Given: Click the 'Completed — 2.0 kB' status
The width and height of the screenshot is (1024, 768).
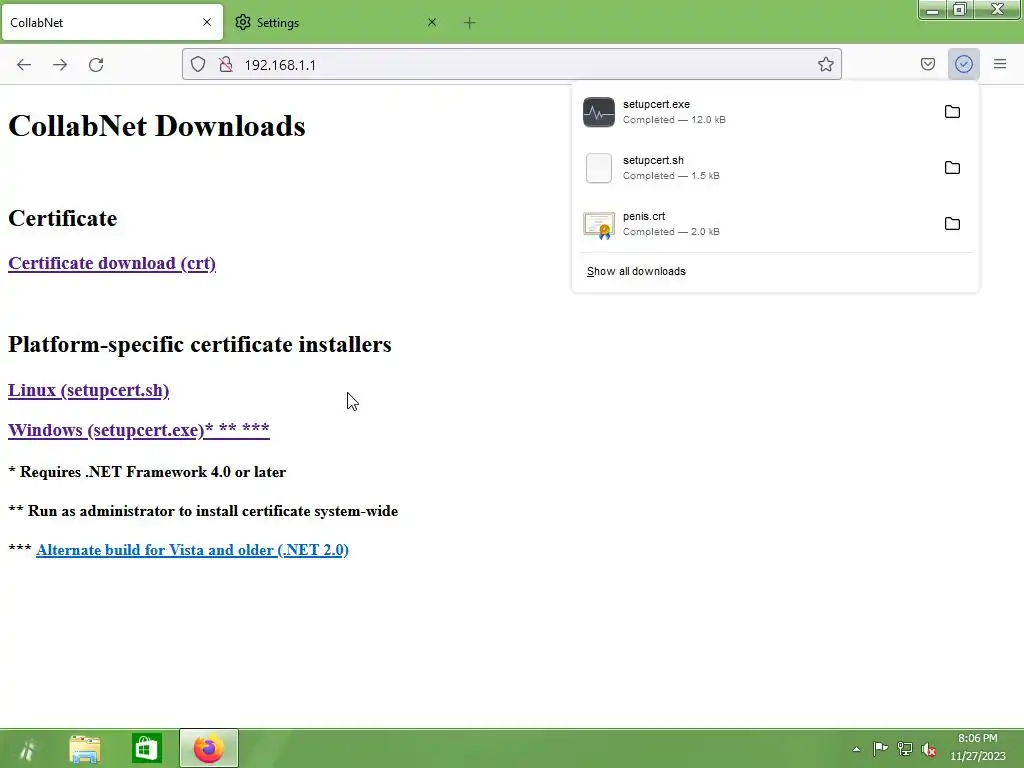Looking at the screenshot, I should click(671, 232).
